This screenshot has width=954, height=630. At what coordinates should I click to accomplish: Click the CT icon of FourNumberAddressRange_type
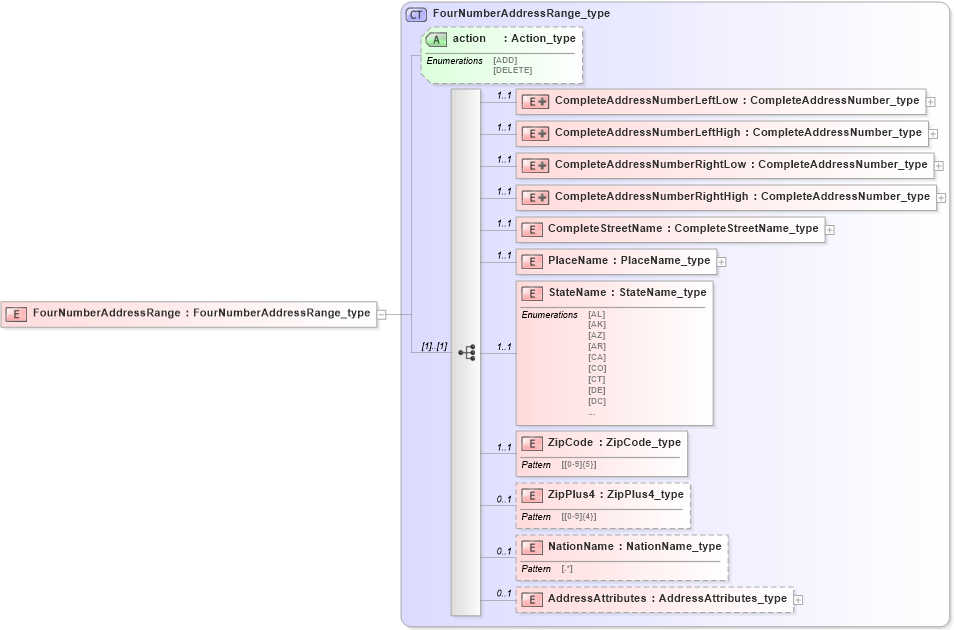[414, 14]
